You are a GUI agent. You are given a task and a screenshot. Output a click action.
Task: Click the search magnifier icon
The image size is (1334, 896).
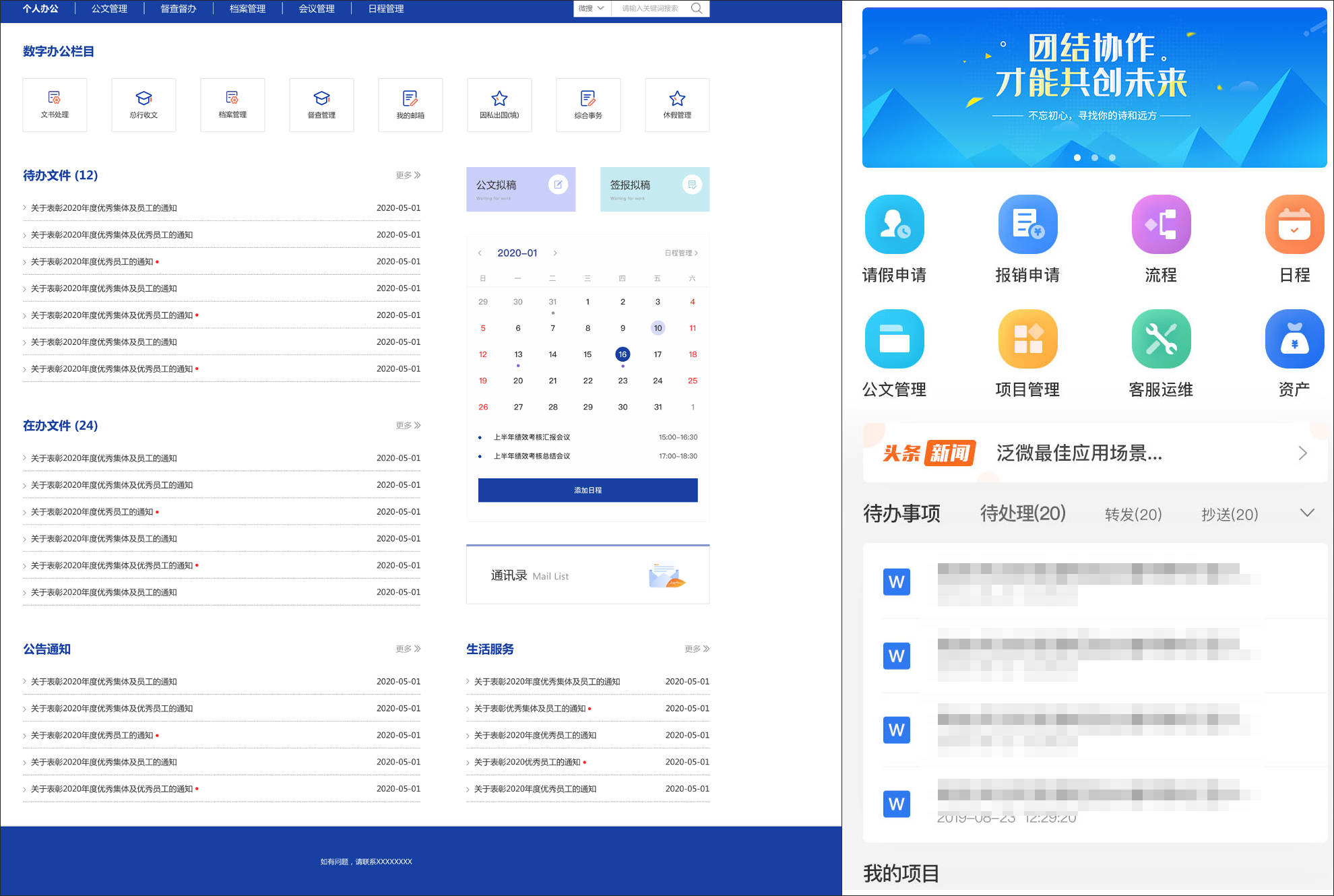pyautogui.click(x=697, y=8)
